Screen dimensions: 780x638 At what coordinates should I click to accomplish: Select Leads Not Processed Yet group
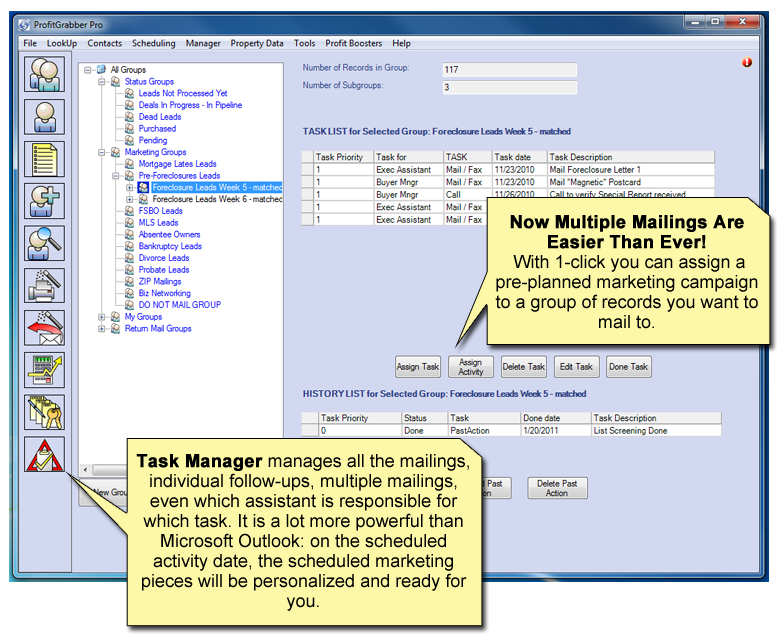click(183, 93)
